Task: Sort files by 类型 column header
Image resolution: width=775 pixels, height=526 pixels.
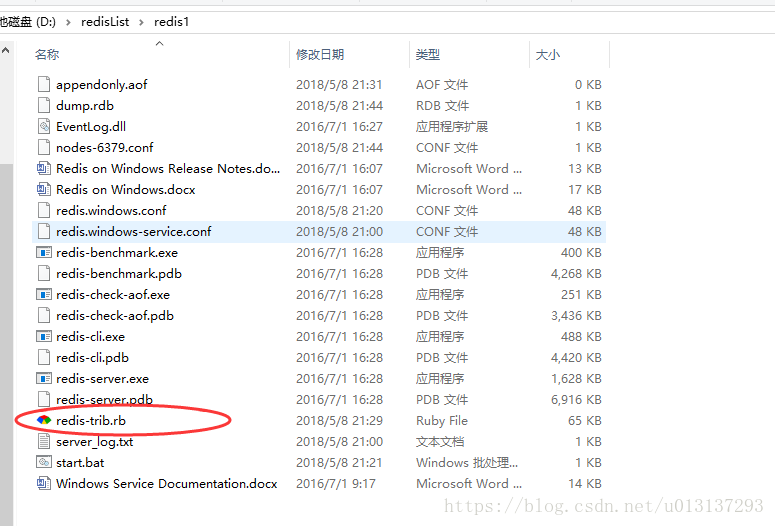Action: (x=428, y=54)
